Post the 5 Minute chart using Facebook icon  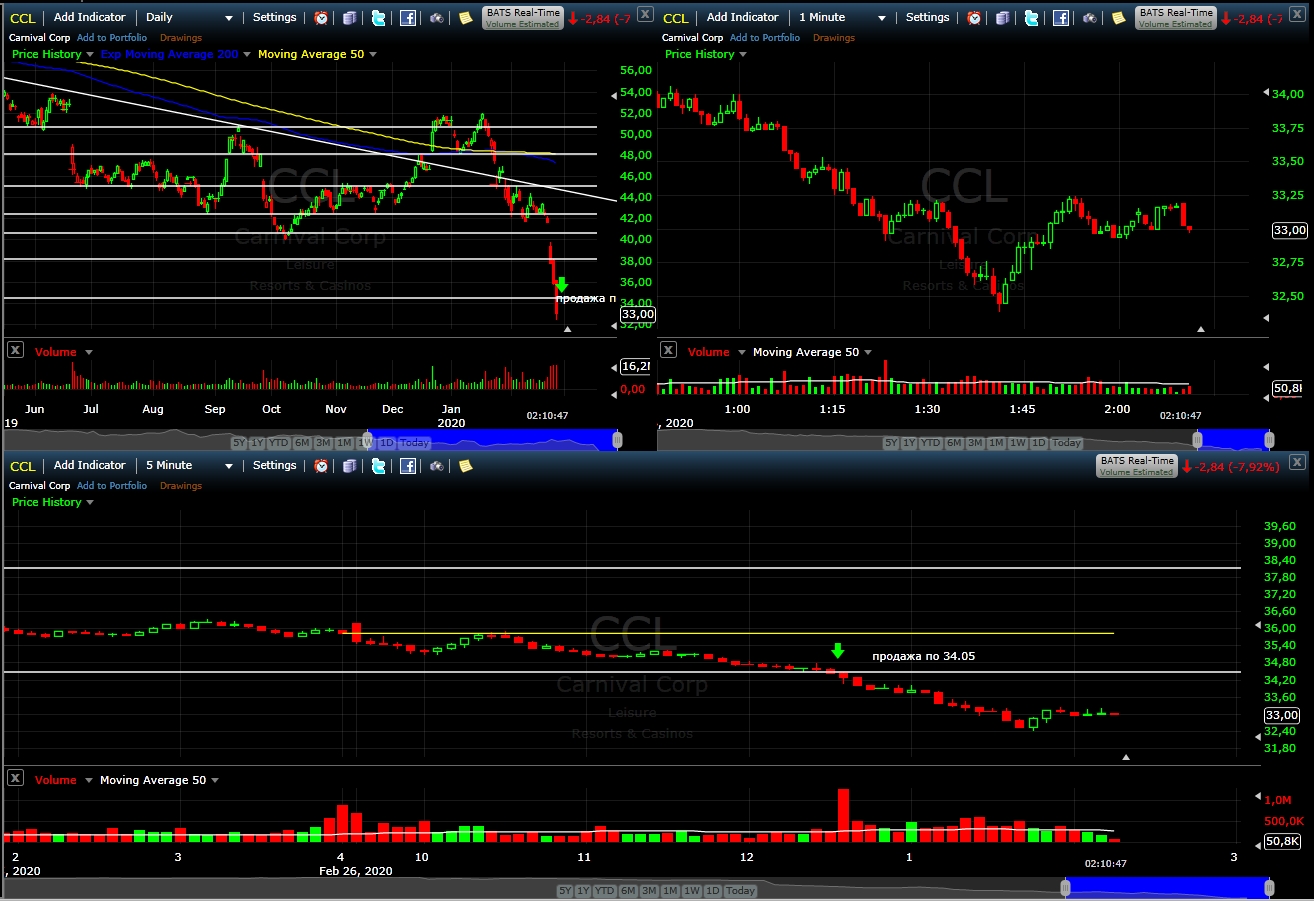pos(408,466)
